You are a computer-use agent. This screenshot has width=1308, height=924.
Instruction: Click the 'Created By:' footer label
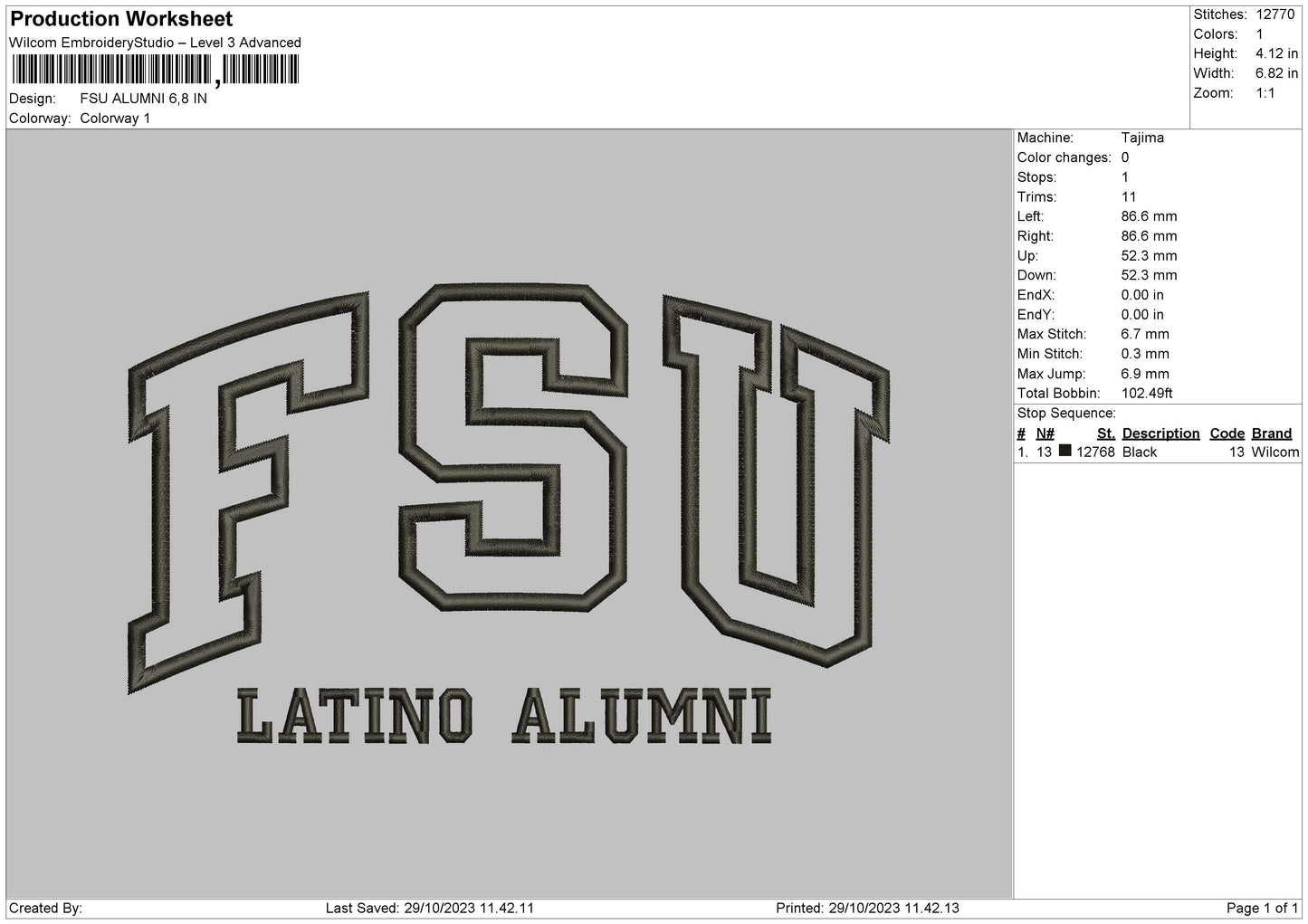coord(45,908)
